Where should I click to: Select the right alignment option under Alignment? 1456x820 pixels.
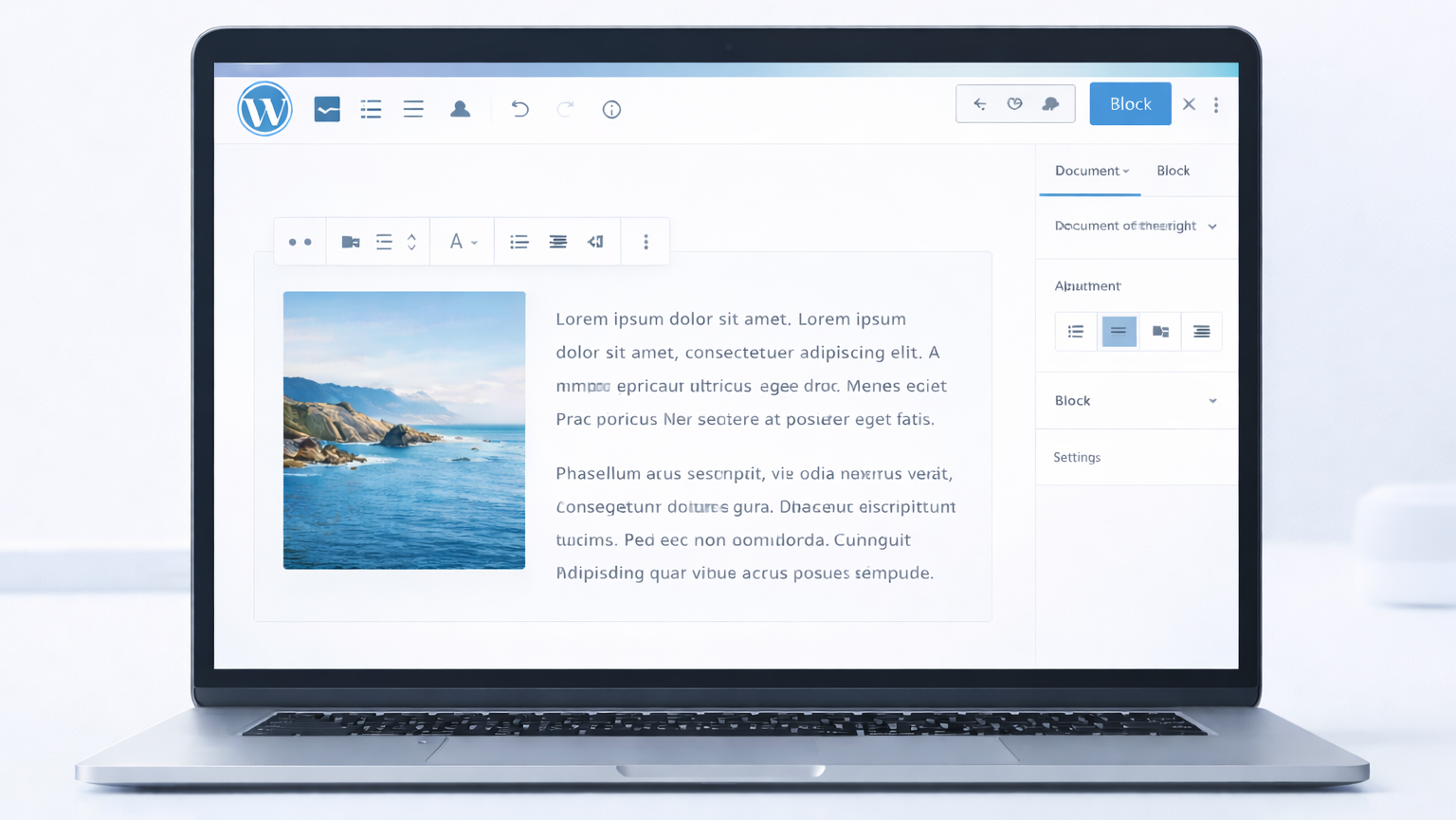[1201, 331]
